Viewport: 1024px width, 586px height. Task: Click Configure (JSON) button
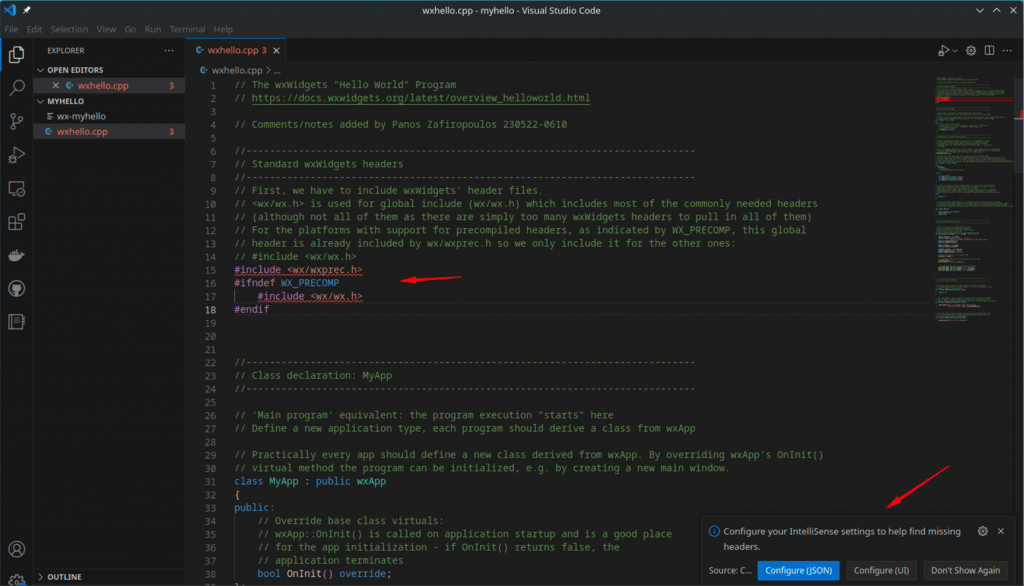(798, 570)
